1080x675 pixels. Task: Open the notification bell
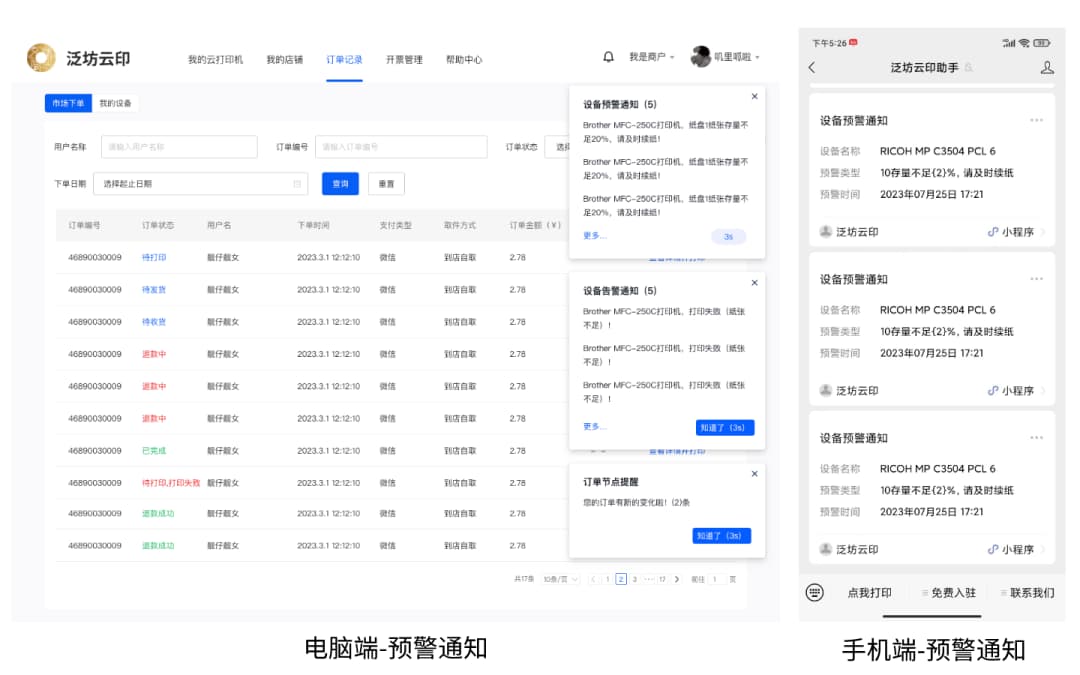click(x=608, y=56)
